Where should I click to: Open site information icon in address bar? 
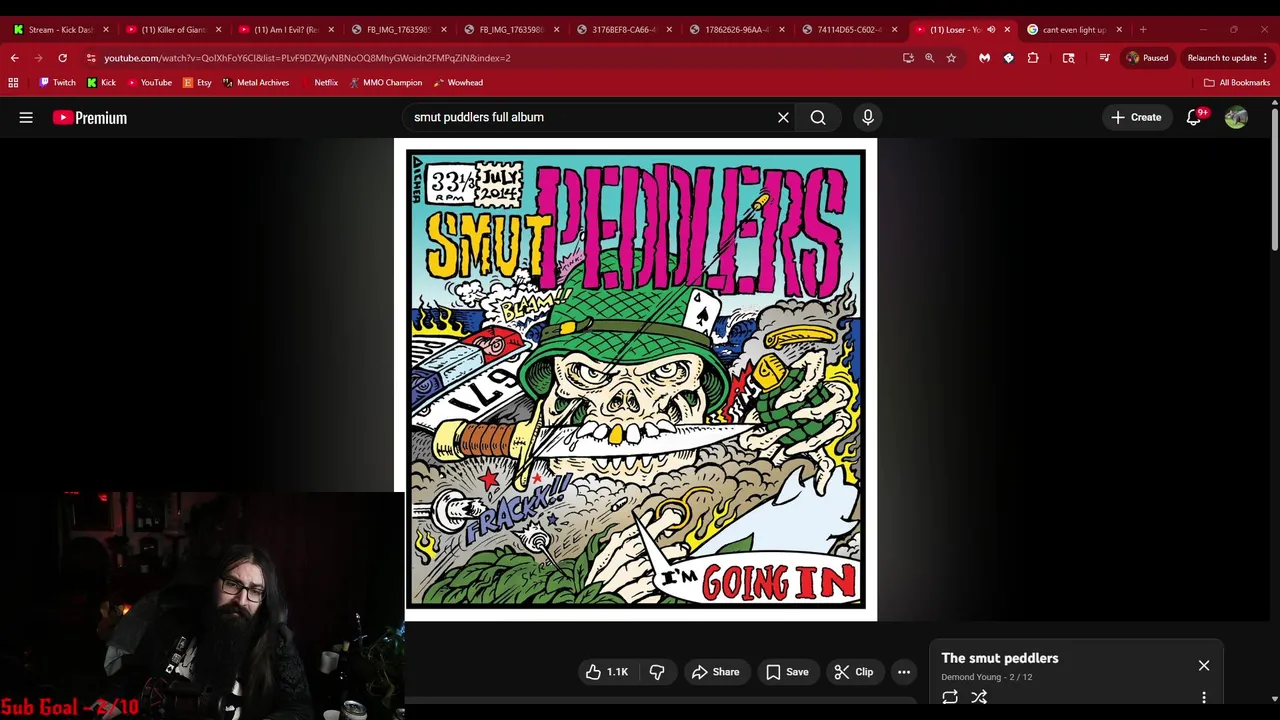point(91,58)
